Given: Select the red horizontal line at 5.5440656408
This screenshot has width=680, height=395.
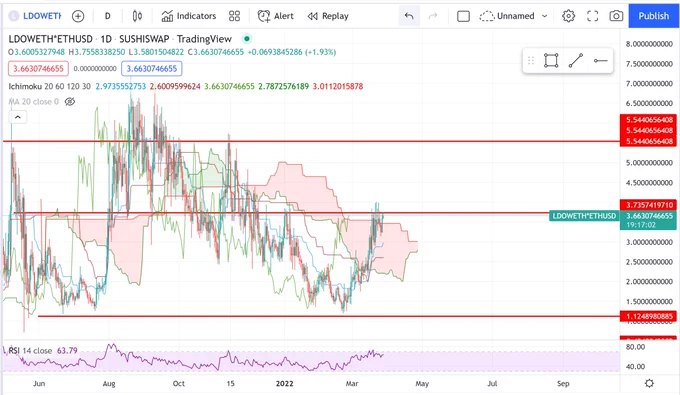Looking at the screenshot, I should point(311,141).
